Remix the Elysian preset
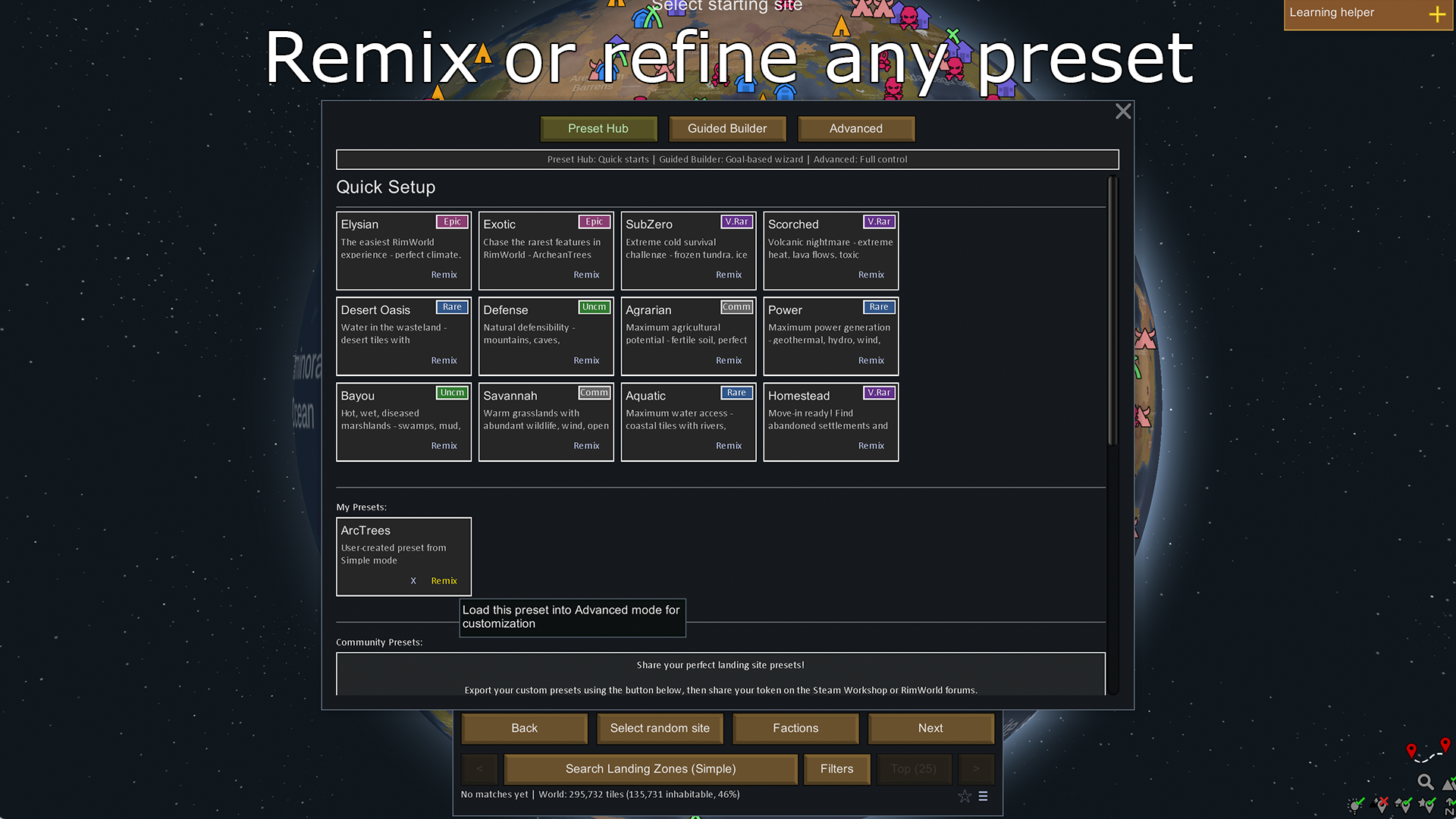The width and height of the screenshot is (1456, 819). pyautogui.click(x=444, y=275)
